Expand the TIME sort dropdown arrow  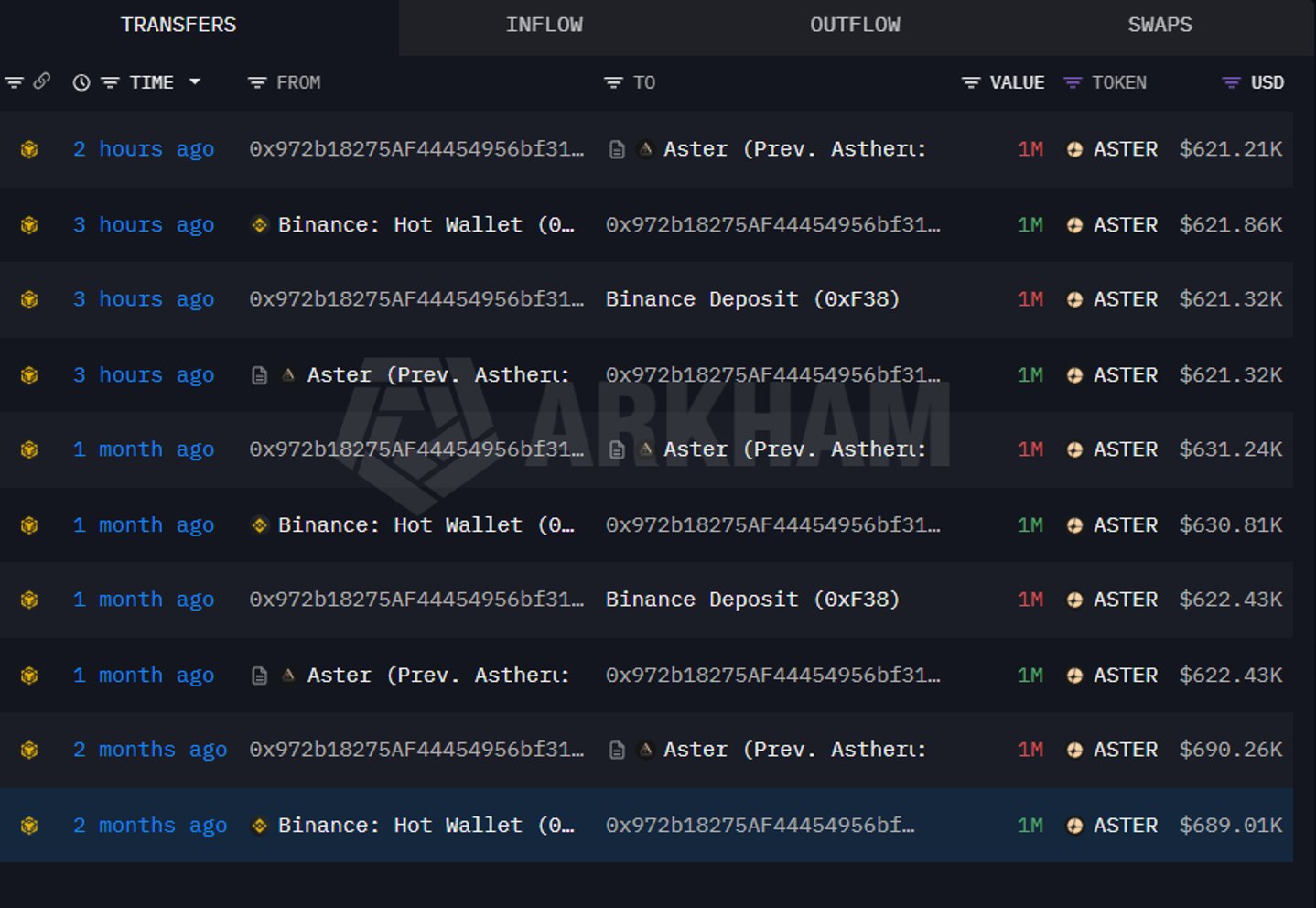(x=194, y=81)
